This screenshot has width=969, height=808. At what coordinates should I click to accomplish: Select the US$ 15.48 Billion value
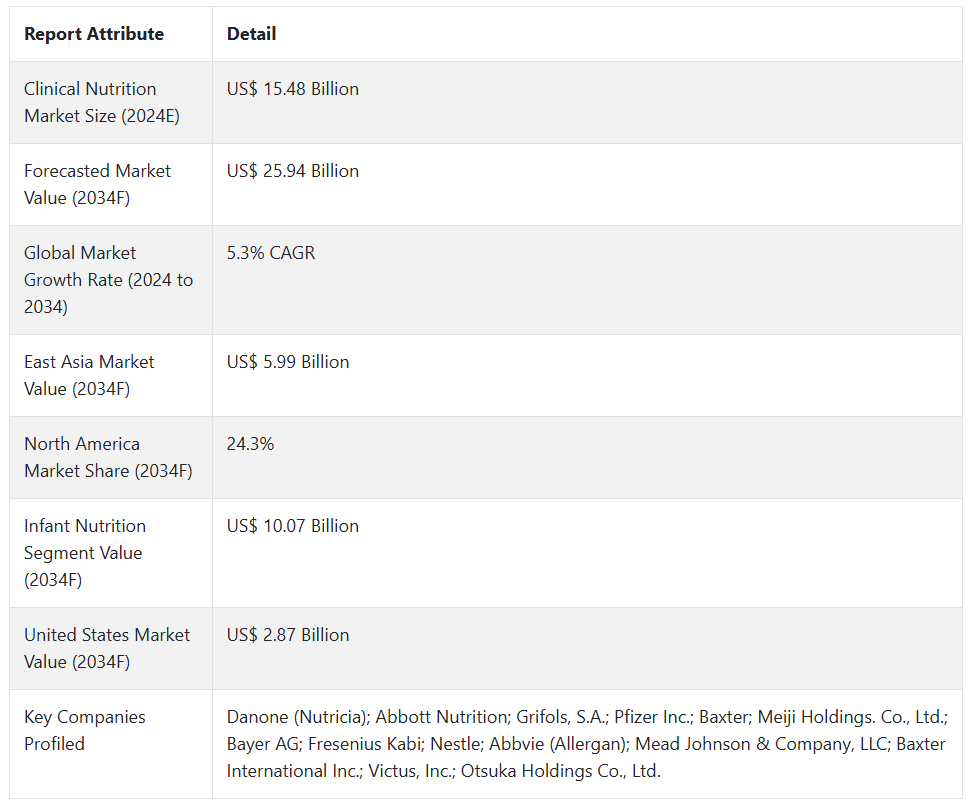[292, 89]
